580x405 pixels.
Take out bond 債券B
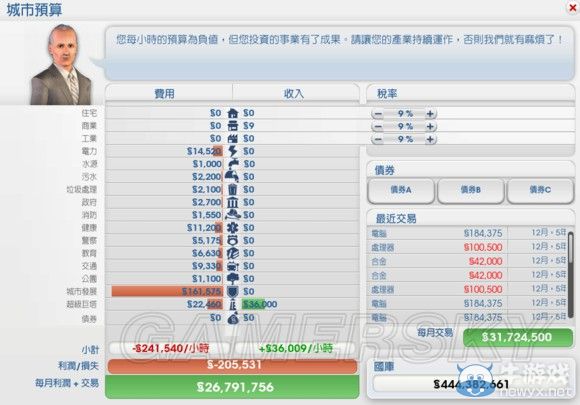pyautogui.click(x=471, y=190)
